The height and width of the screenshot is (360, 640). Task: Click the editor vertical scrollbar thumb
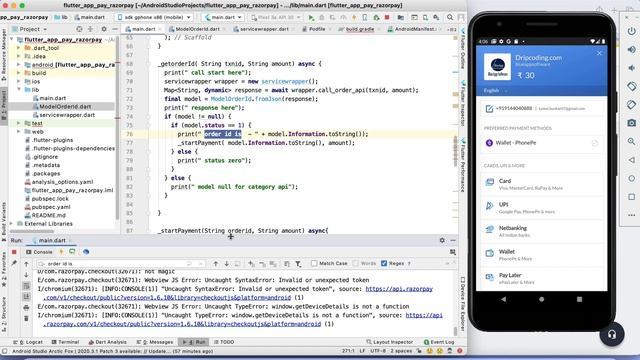pyautogui.click(x=455, y=151)
